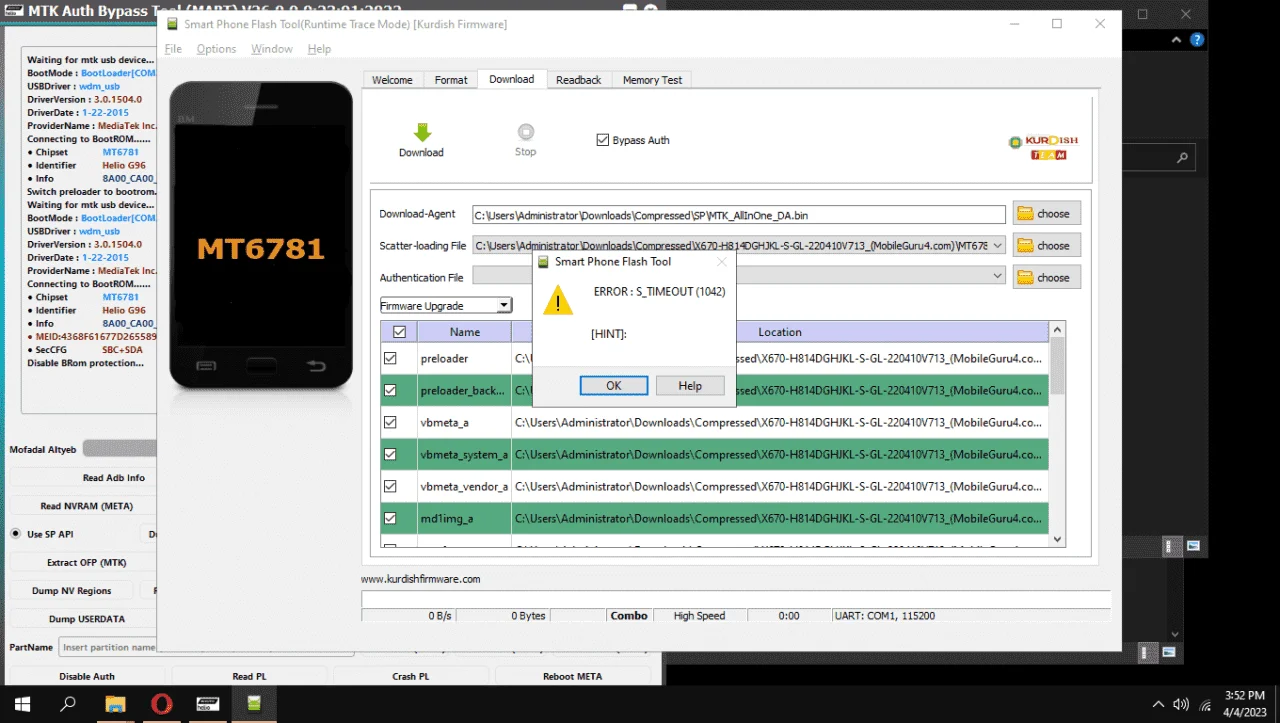Toggle the Bypass Auth checkbox

(x=602, y=140)
